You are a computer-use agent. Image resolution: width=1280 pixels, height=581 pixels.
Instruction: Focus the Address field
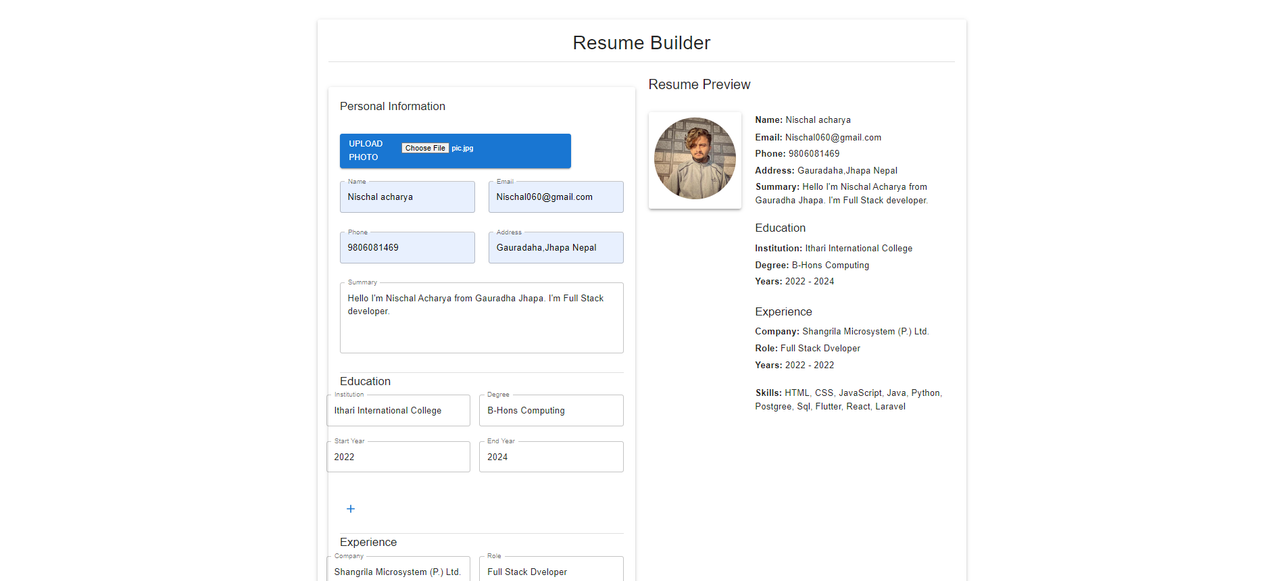(x=556, y=248)
